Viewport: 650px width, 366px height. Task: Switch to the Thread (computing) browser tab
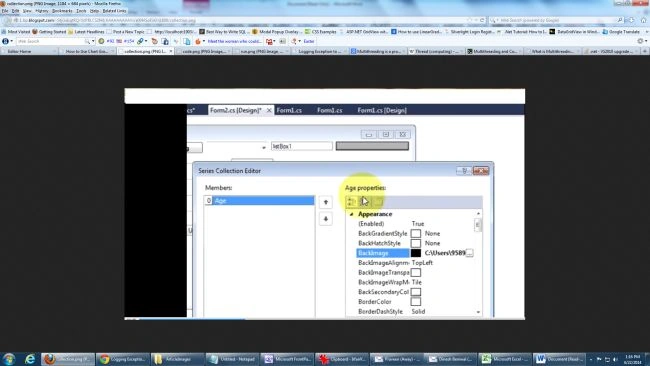pyautogui.click(x=437, y=51)
